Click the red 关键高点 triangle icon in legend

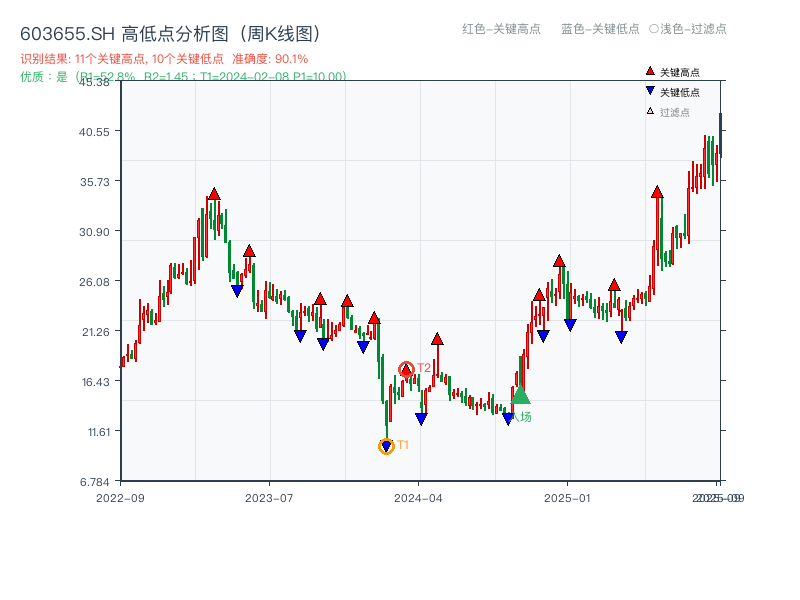pyautogui.click(x=650, y=71)
